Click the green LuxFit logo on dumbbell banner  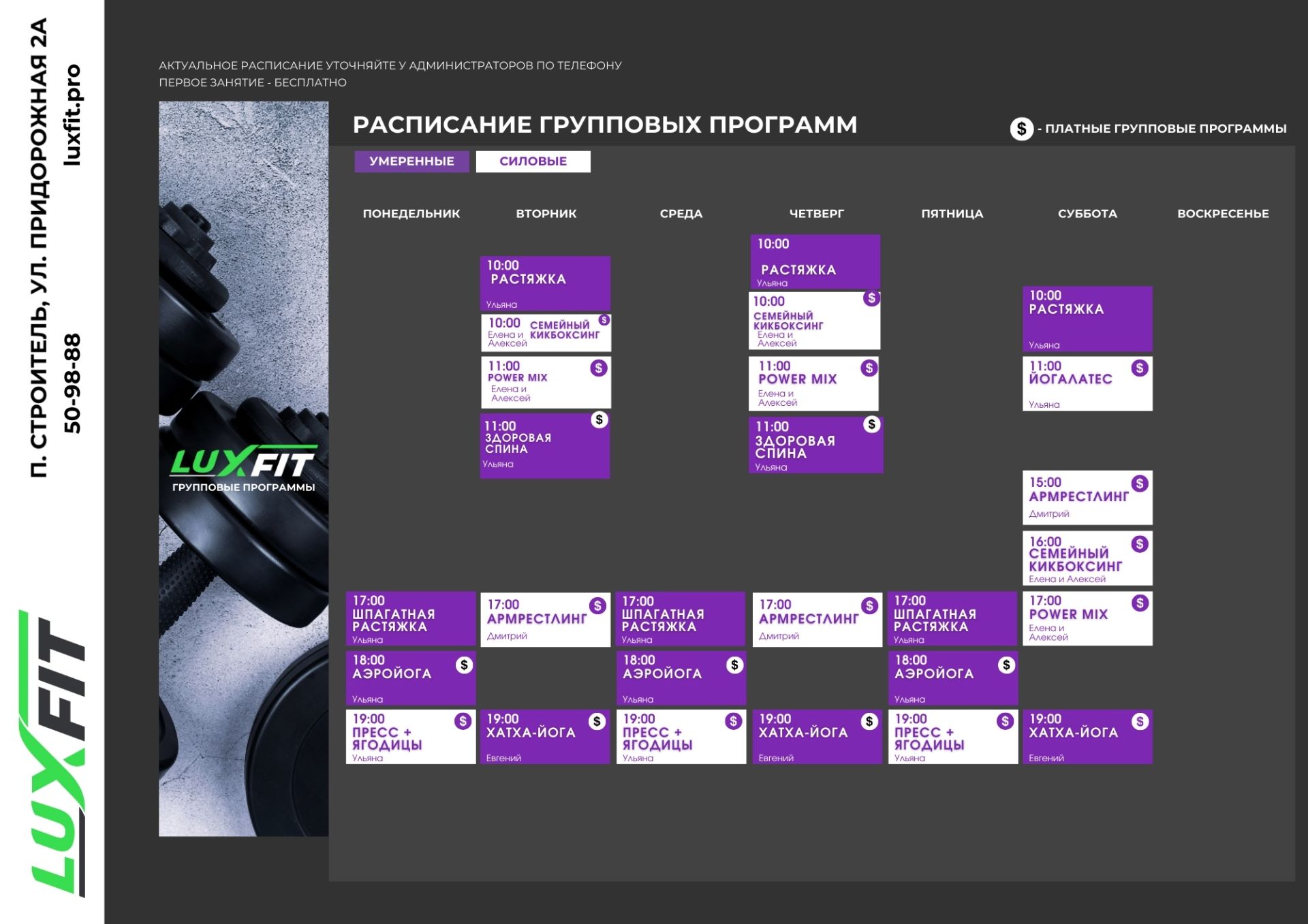(x=243, y=462)
